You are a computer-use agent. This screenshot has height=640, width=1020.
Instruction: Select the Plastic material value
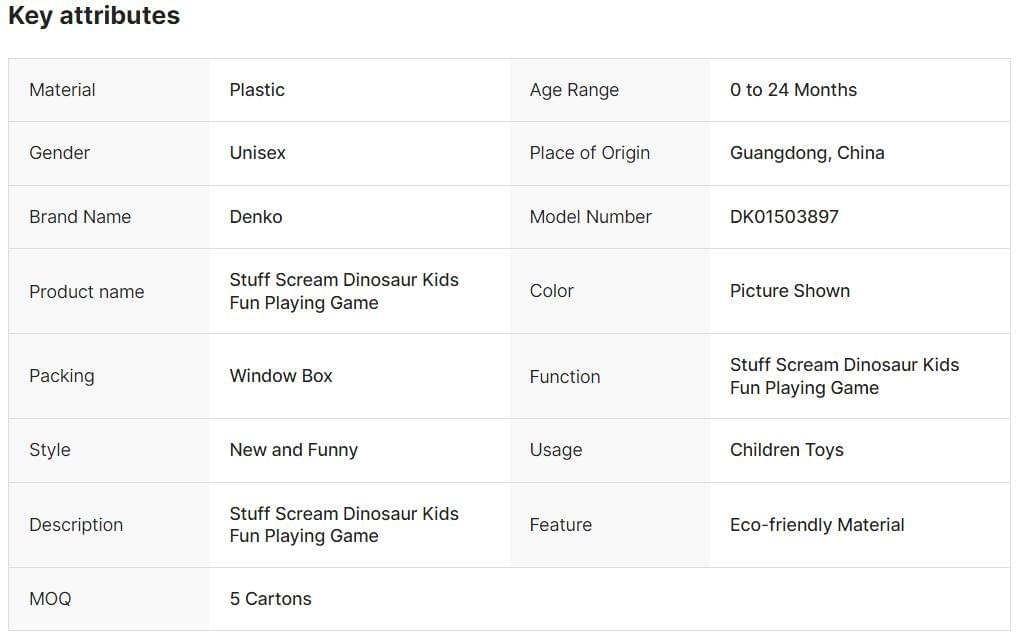point(257,90)
